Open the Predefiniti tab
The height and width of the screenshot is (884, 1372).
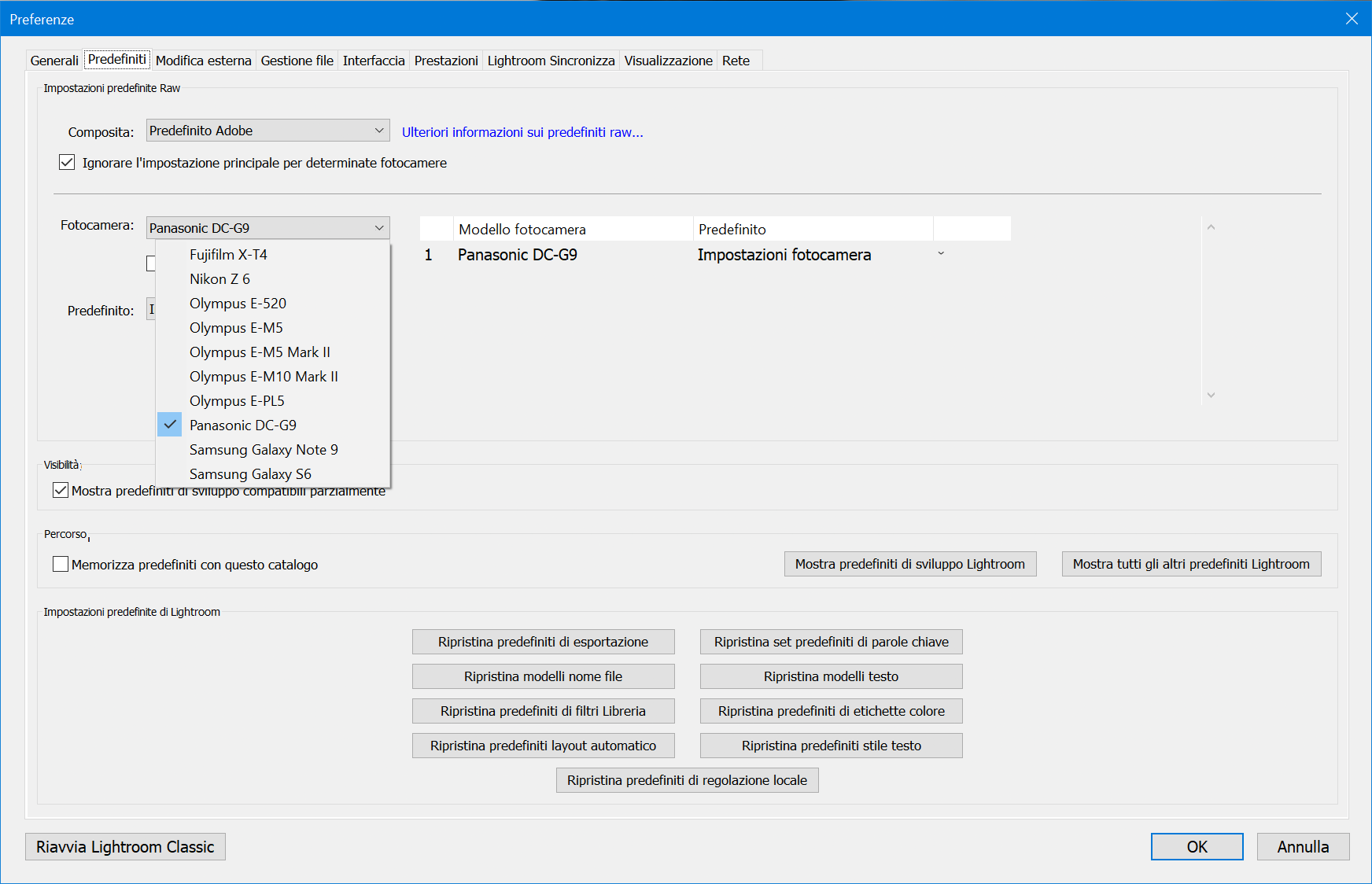pyautogui.click(x=117, y=60)
